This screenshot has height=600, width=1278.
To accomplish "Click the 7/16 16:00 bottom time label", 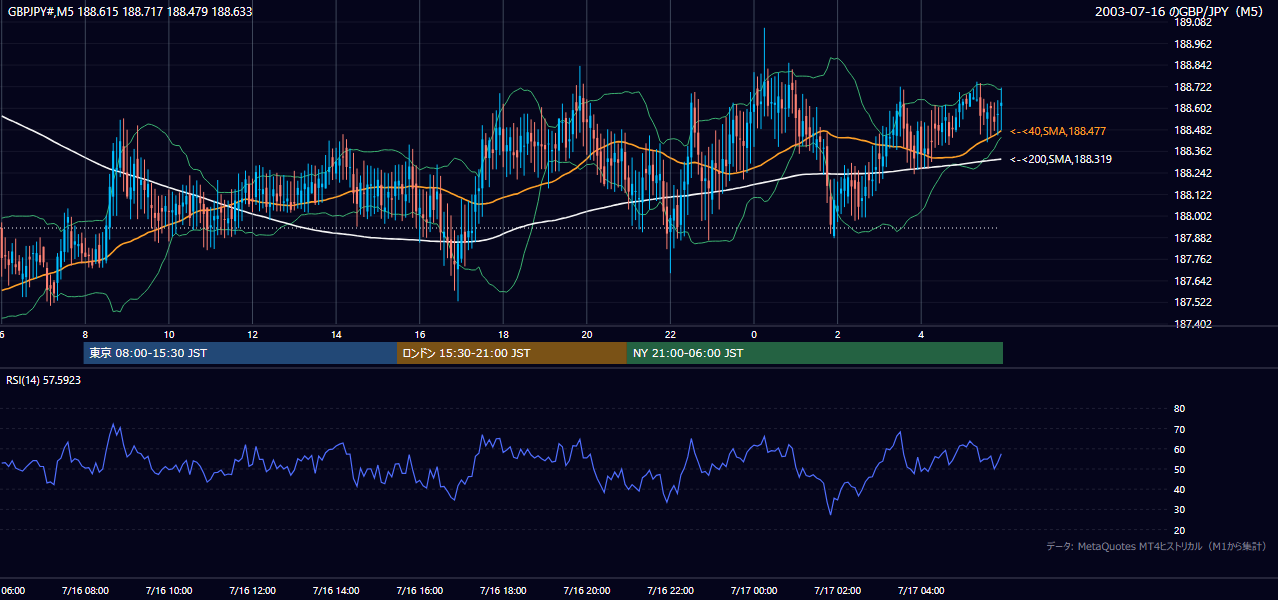I will (419, 591).
